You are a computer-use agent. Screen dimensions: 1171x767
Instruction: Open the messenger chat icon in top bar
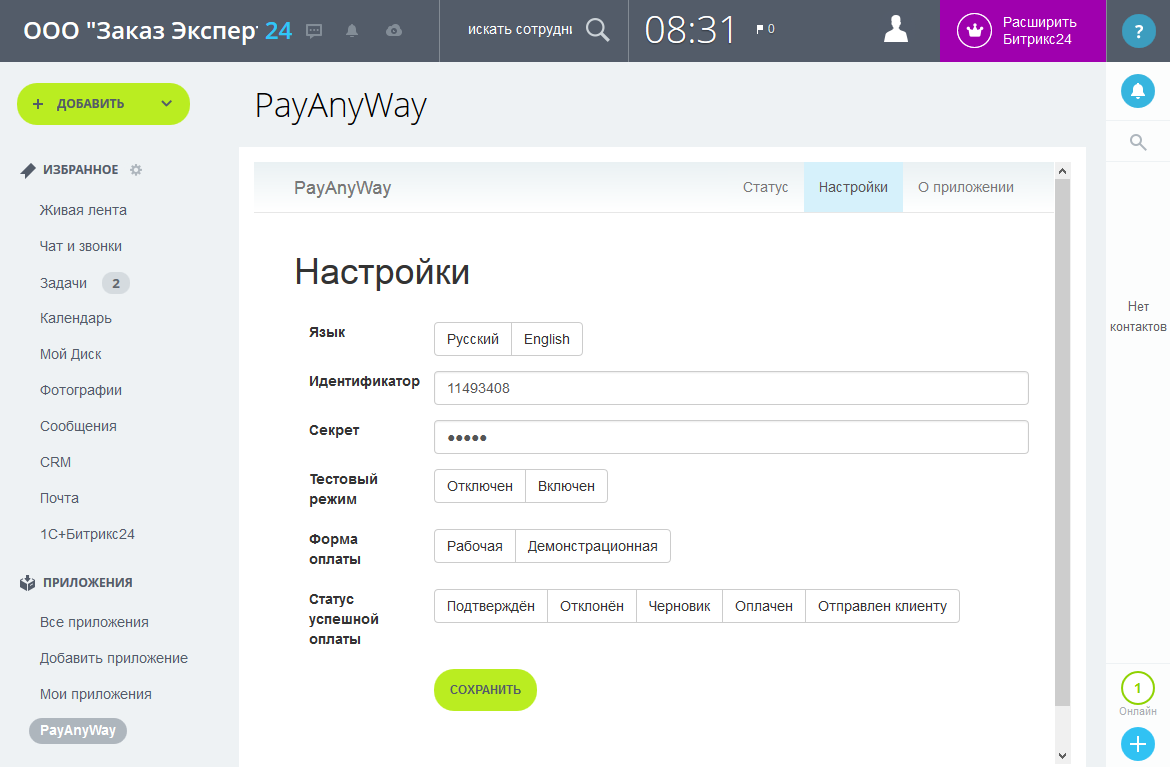314,29
